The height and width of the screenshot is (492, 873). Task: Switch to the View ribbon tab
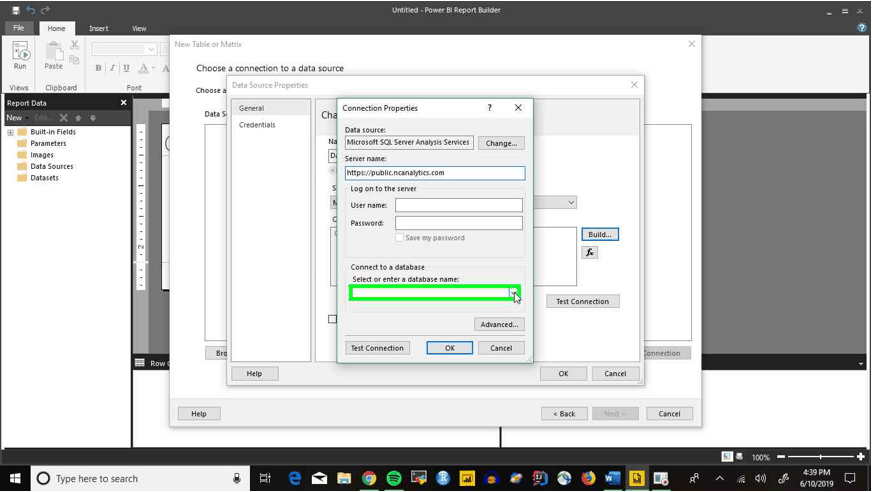139,28
